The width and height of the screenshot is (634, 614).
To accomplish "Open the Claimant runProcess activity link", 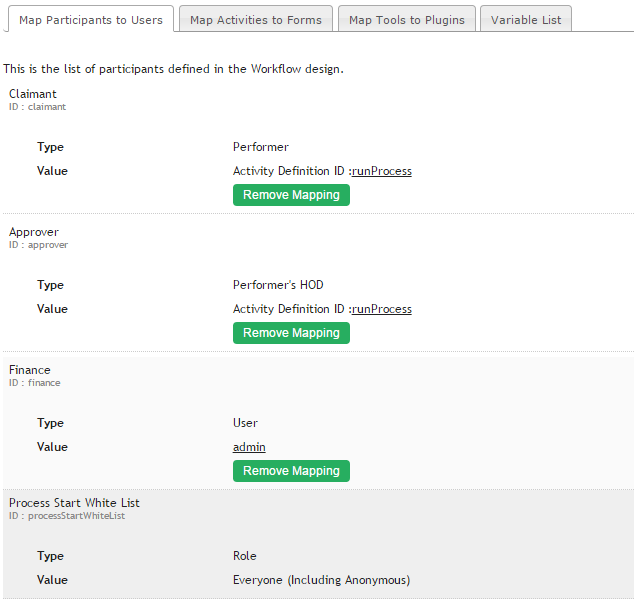I will 382,171.
